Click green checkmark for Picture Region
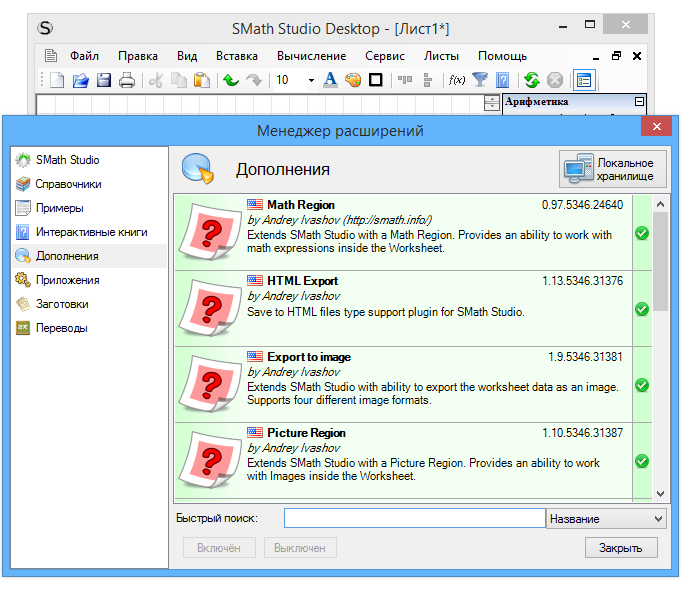697x596 pixels. 642,461
